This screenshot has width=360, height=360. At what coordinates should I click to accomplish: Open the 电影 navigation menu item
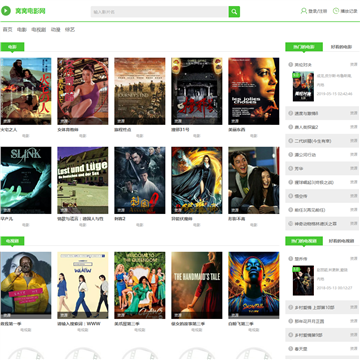click(x=22, y=30)
